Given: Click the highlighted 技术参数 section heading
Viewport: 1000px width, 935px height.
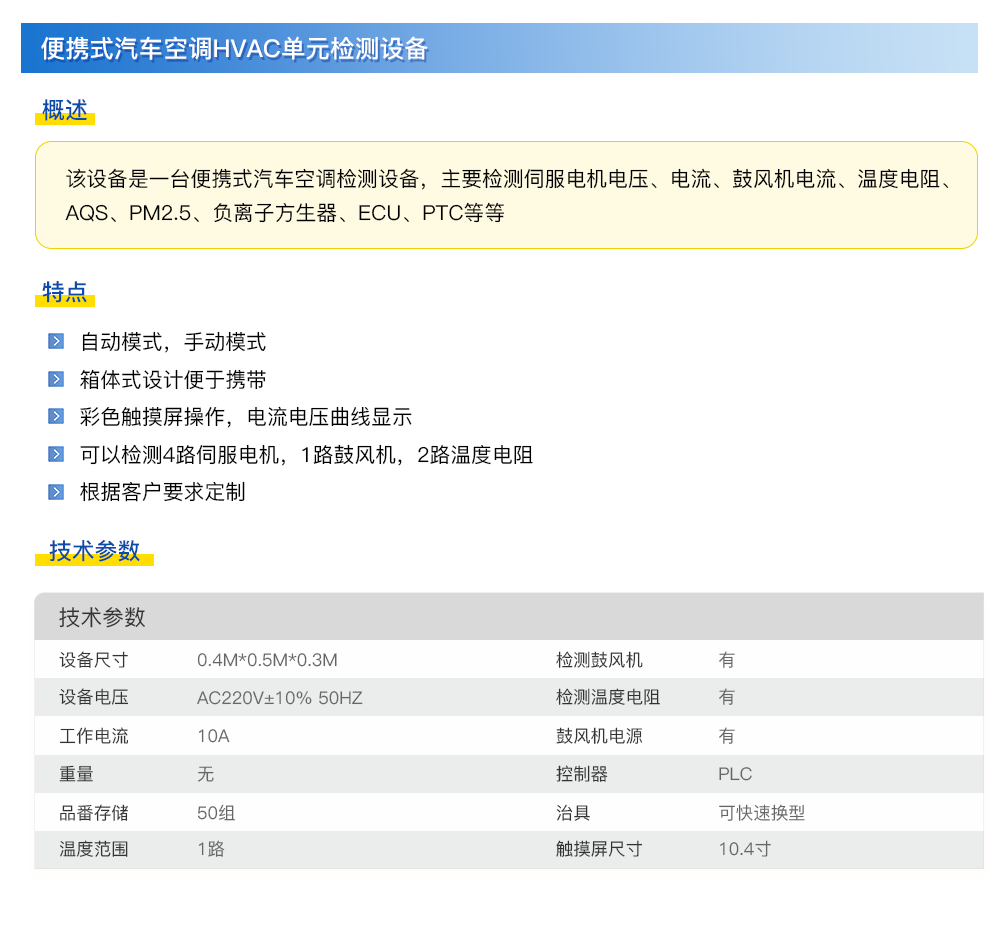Looking at the screenshot, I should [x=95, y=551].
